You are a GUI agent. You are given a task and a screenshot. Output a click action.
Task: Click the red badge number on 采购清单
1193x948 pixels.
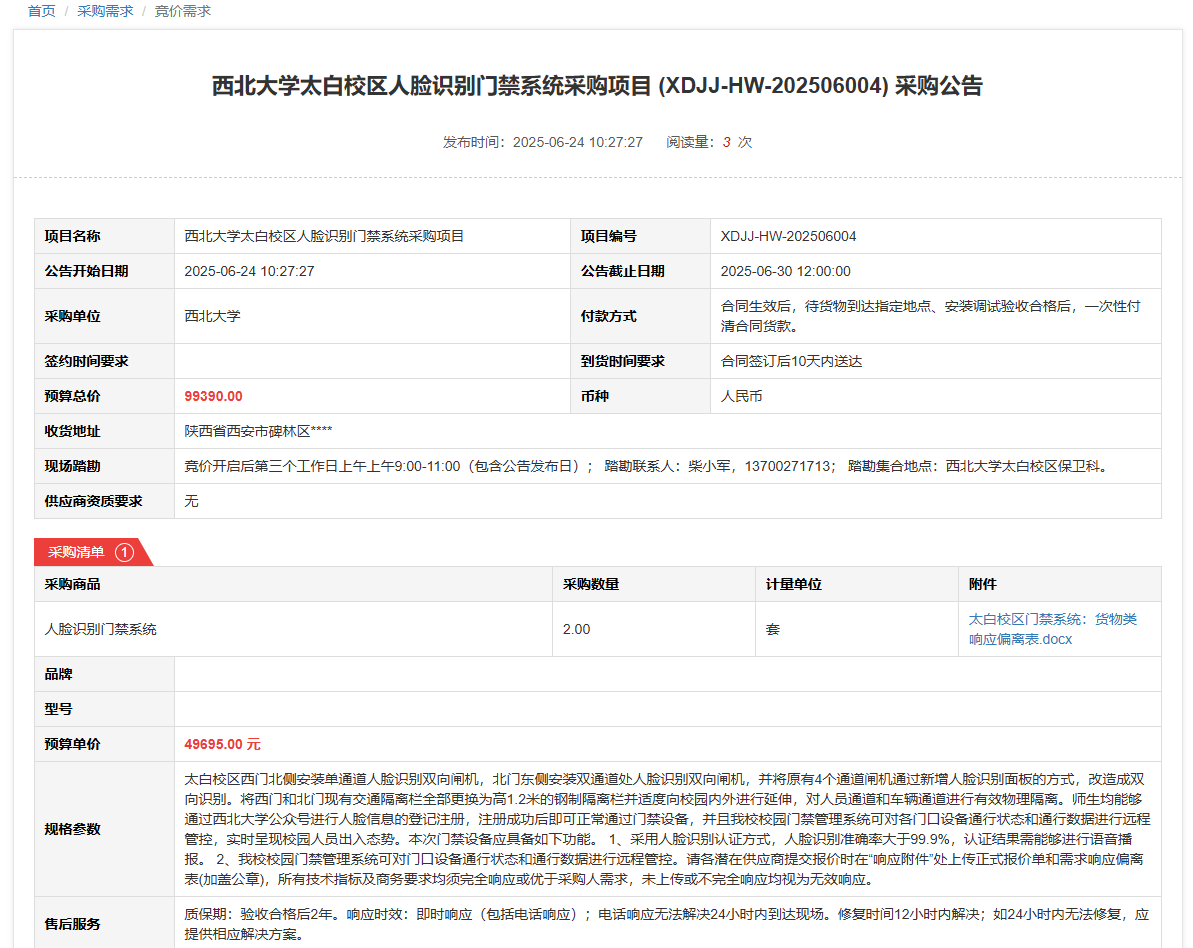124,552
